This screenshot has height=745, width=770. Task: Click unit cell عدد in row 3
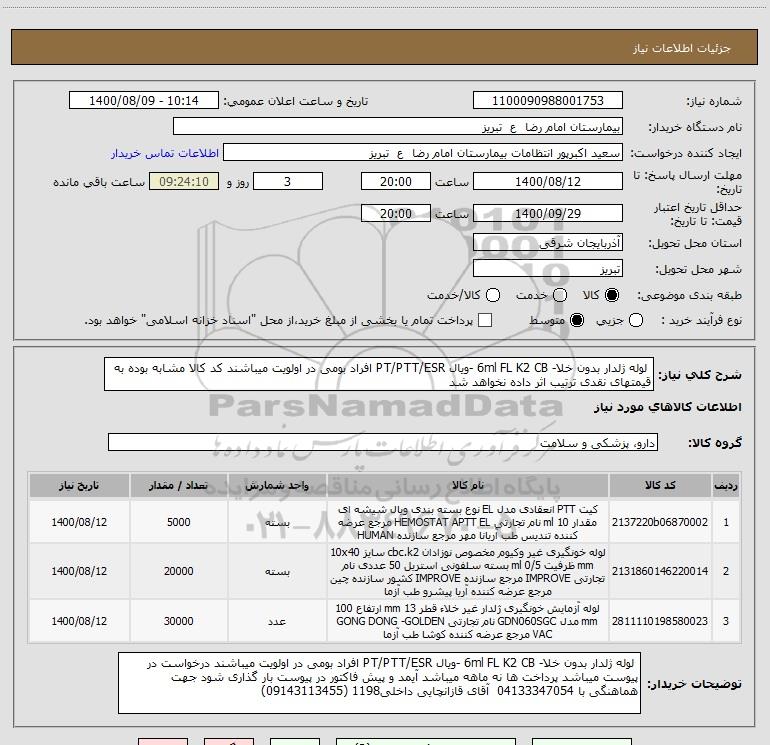tap(277, 621)
